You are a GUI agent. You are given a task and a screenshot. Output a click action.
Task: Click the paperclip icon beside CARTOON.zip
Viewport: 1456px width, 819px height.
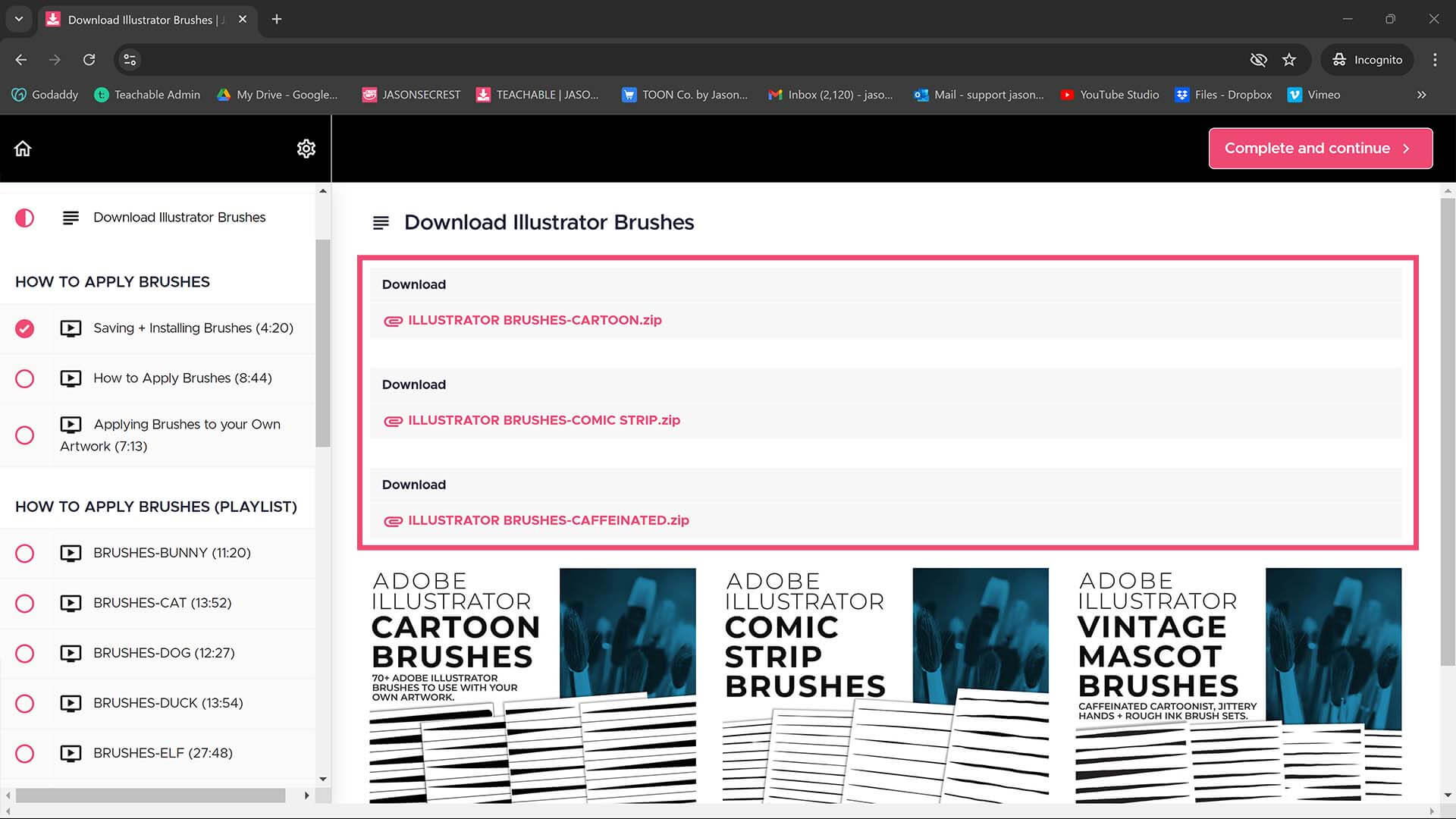(x=393, y=321)
